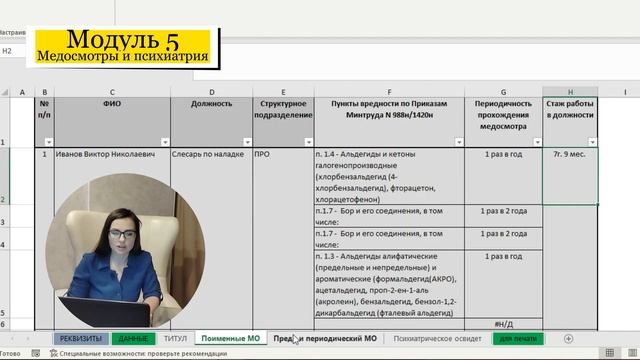Add a new sheet with plus icon
The image size is (640, 360).
(x=568, y=338)
